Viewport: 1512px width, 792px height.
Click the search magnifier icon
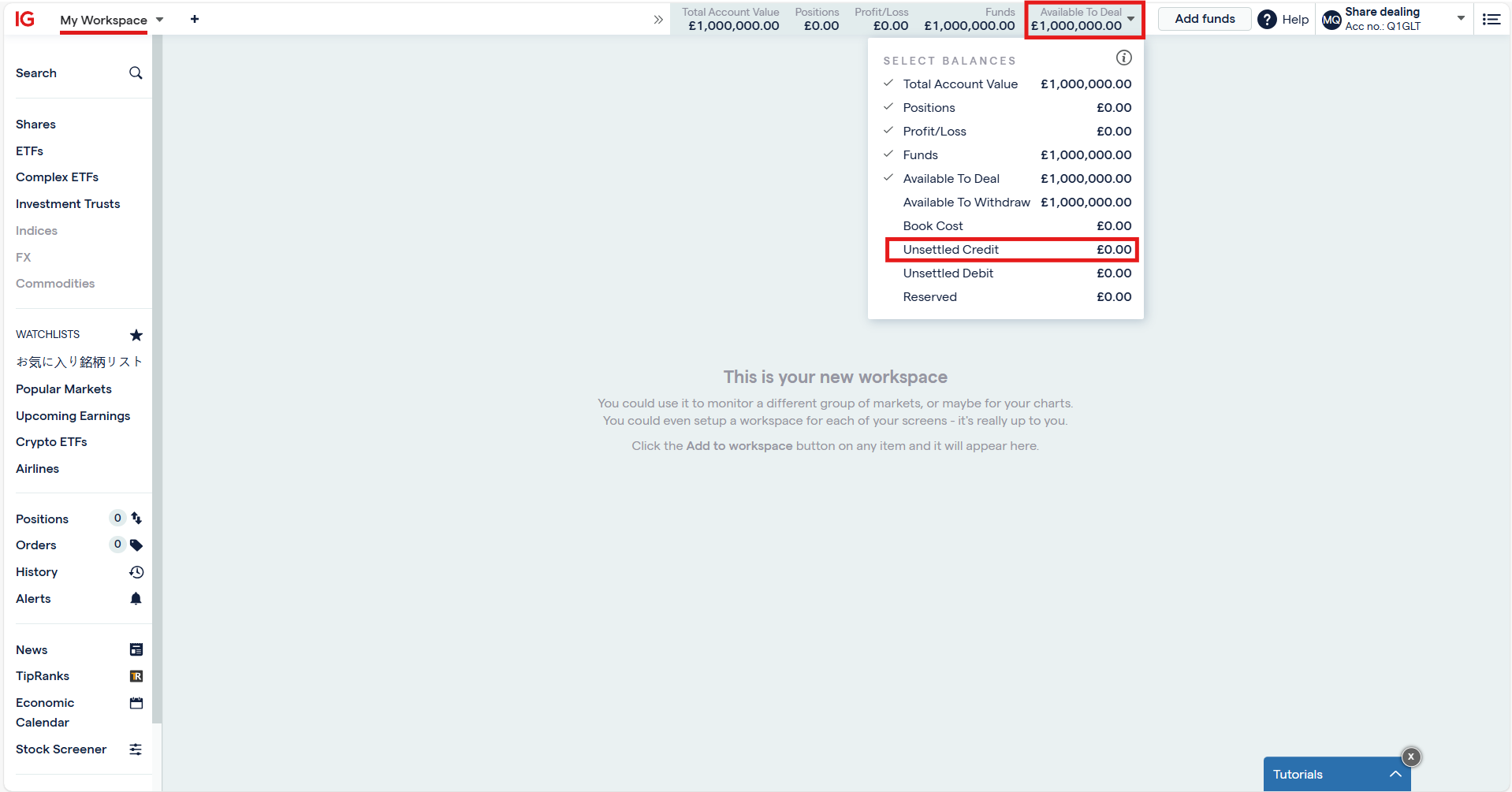[136, 73]
